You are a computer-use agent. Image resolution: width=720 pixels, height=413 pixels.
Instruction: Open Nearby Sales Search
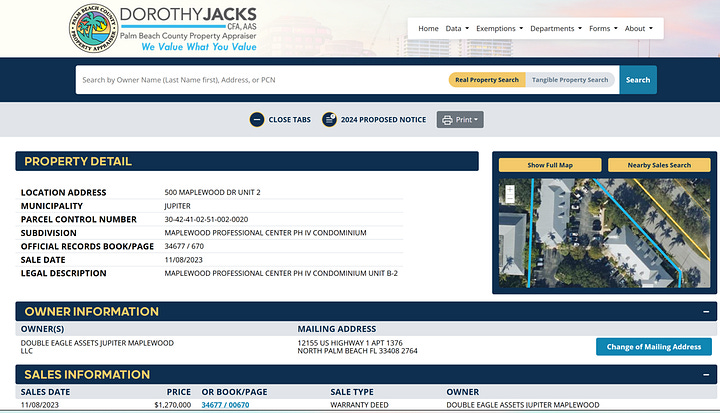[x=659, y=165]
